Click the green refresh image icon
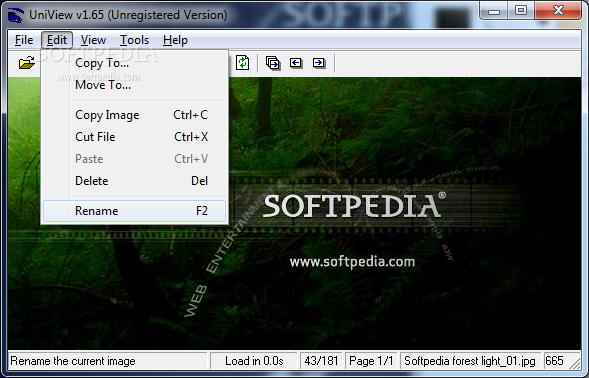The image size is (589, 378). (x=243, y=62)
